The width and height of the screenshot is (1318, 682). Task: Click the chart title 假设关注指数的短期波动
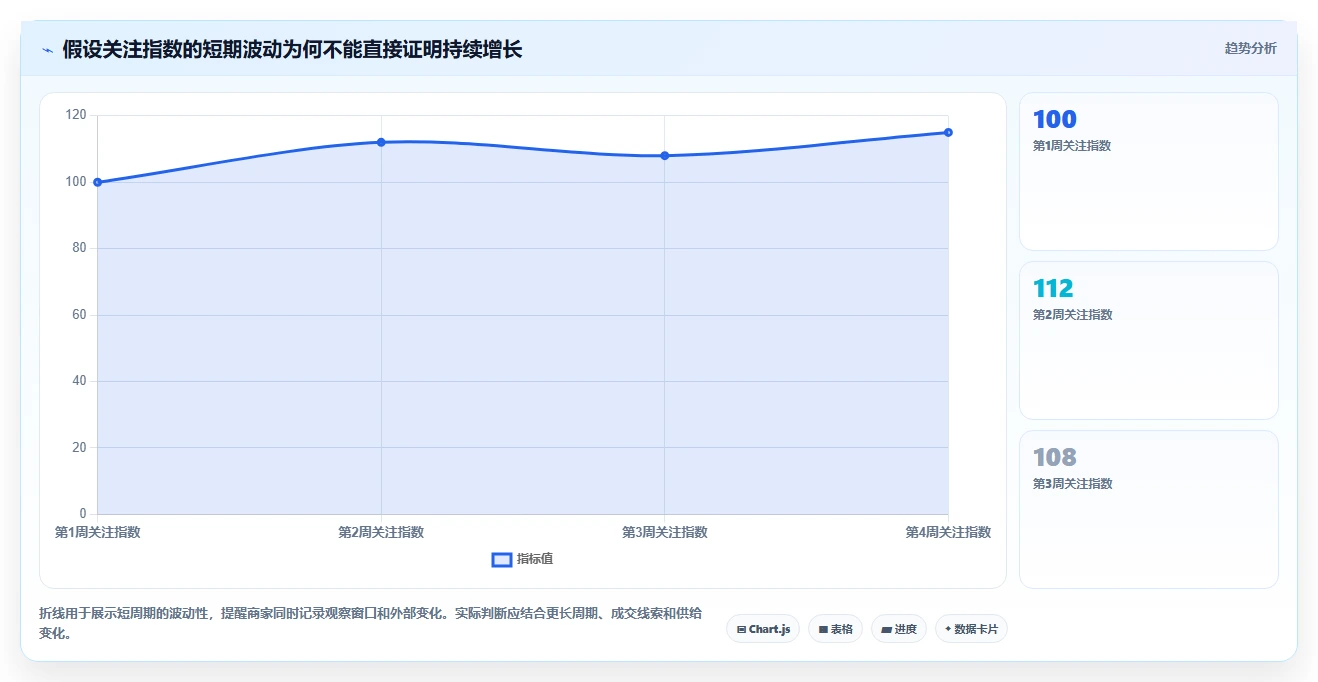coord(292,49)
